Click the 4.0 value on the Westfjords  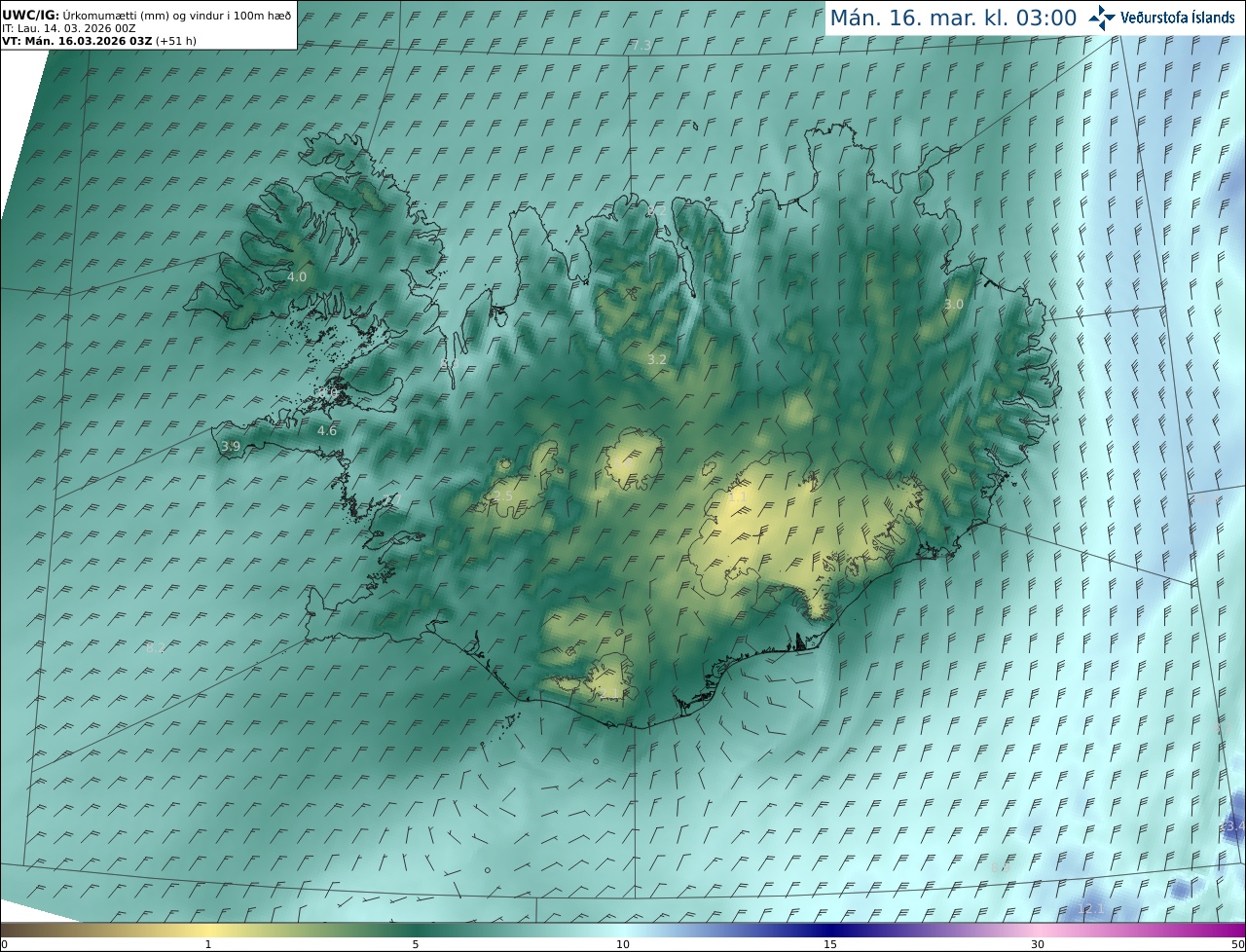(x=297, y=276)
